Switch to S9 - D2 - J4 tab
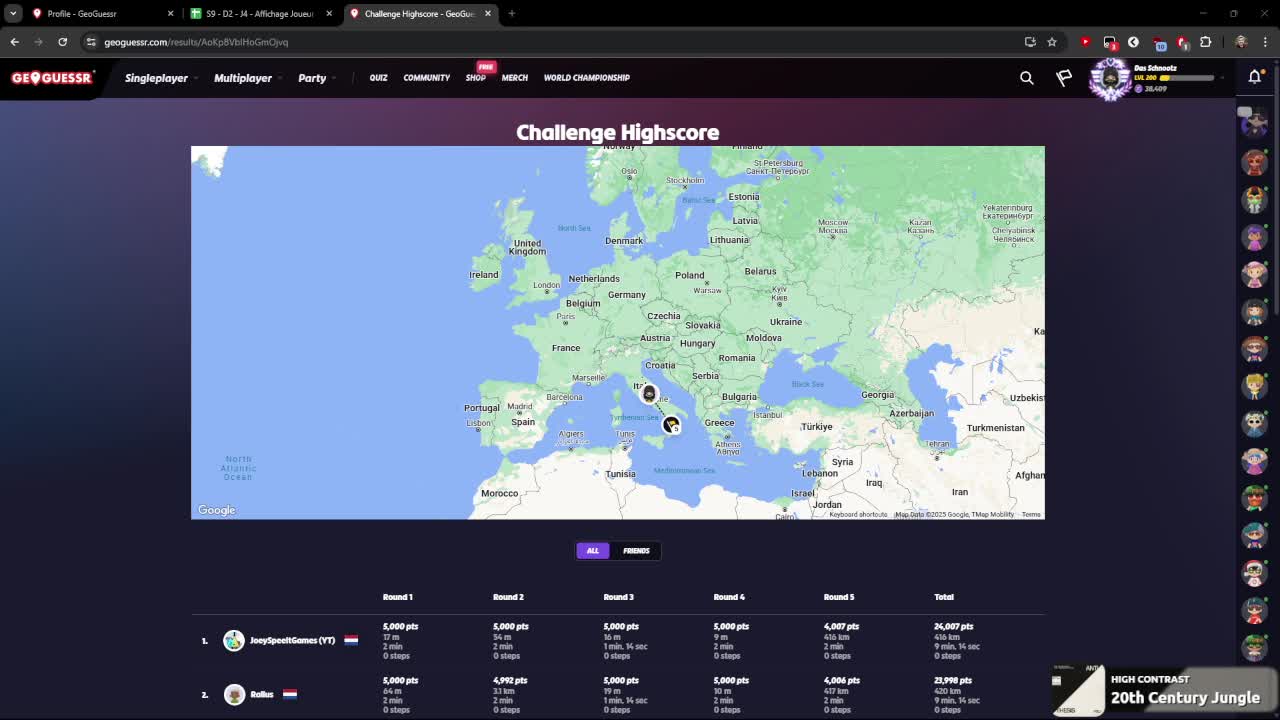The width and height of the screenshot is (1280, 720). click(x=260, y=13)
